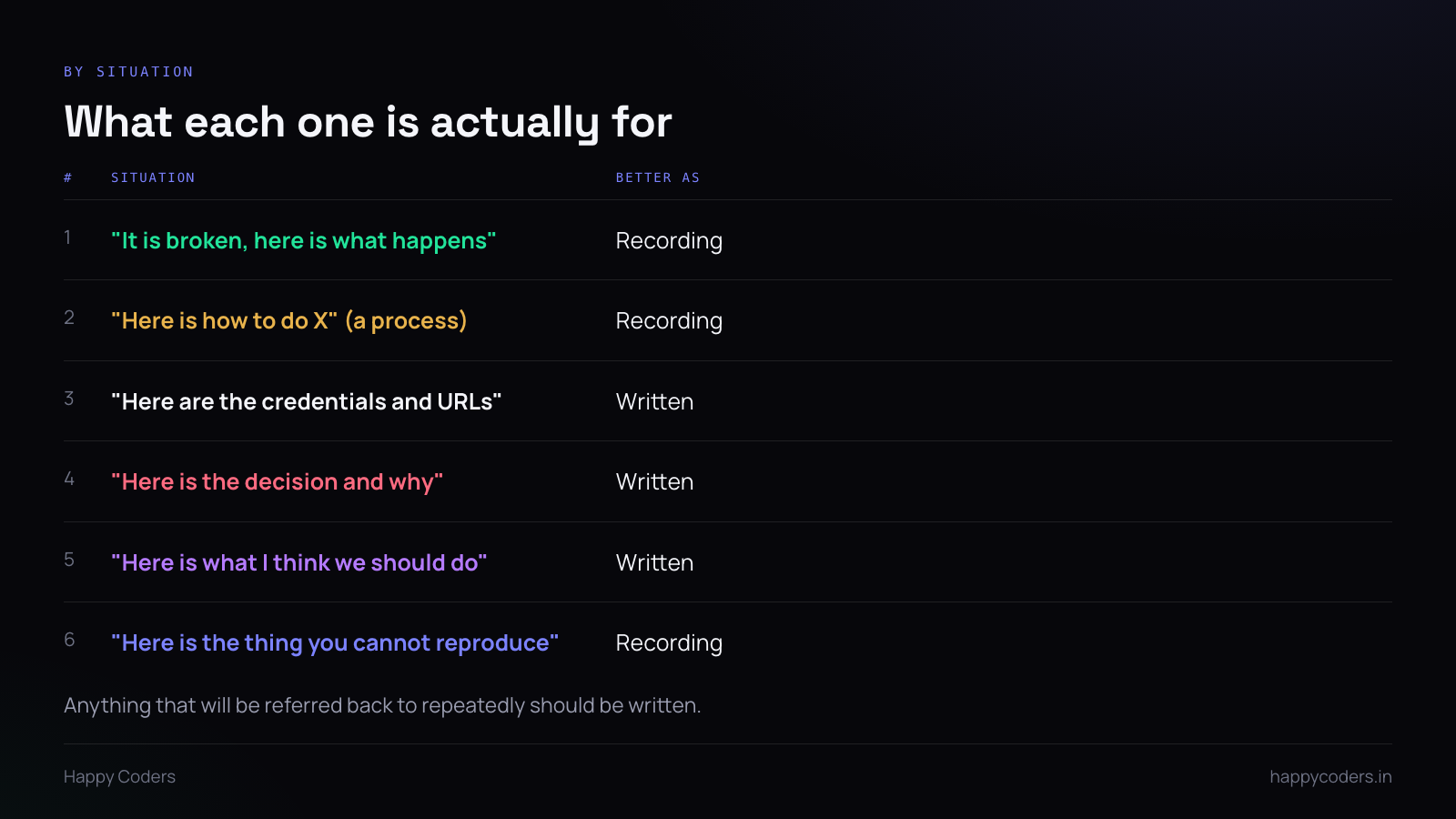Select "It is broken, here is what happens" row

728,240
